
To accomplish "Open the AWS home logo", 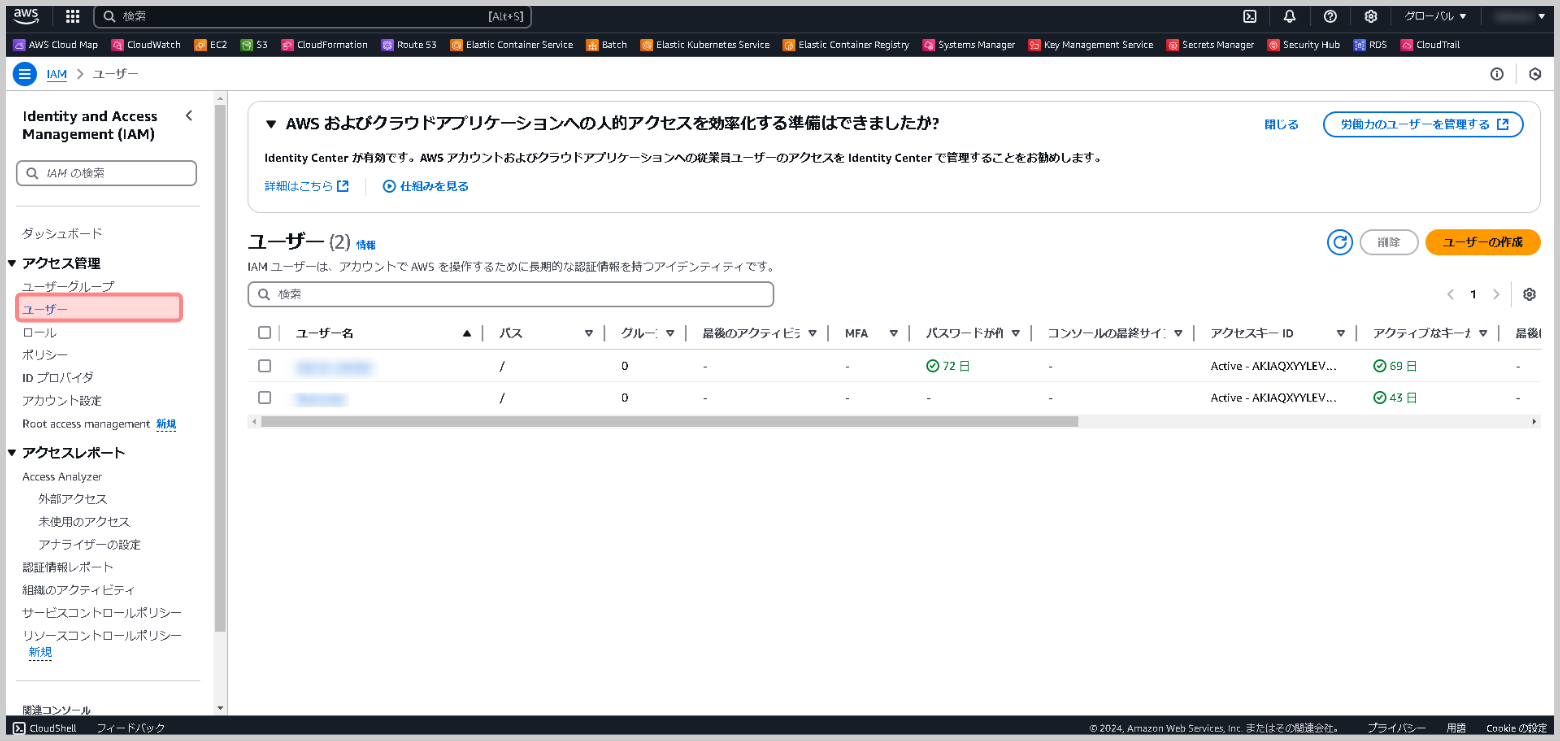I will pos(26,16).
